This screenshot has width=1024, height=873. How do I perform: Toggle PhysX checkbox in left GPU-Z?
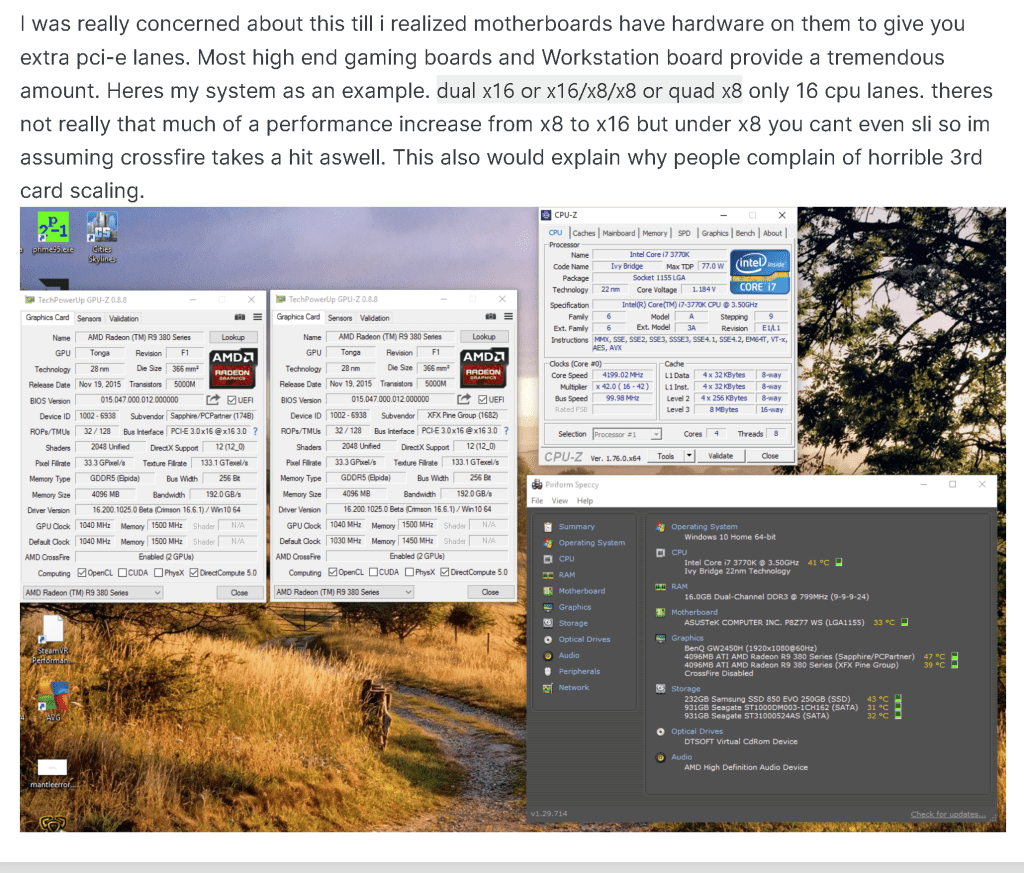pos(158,573)
